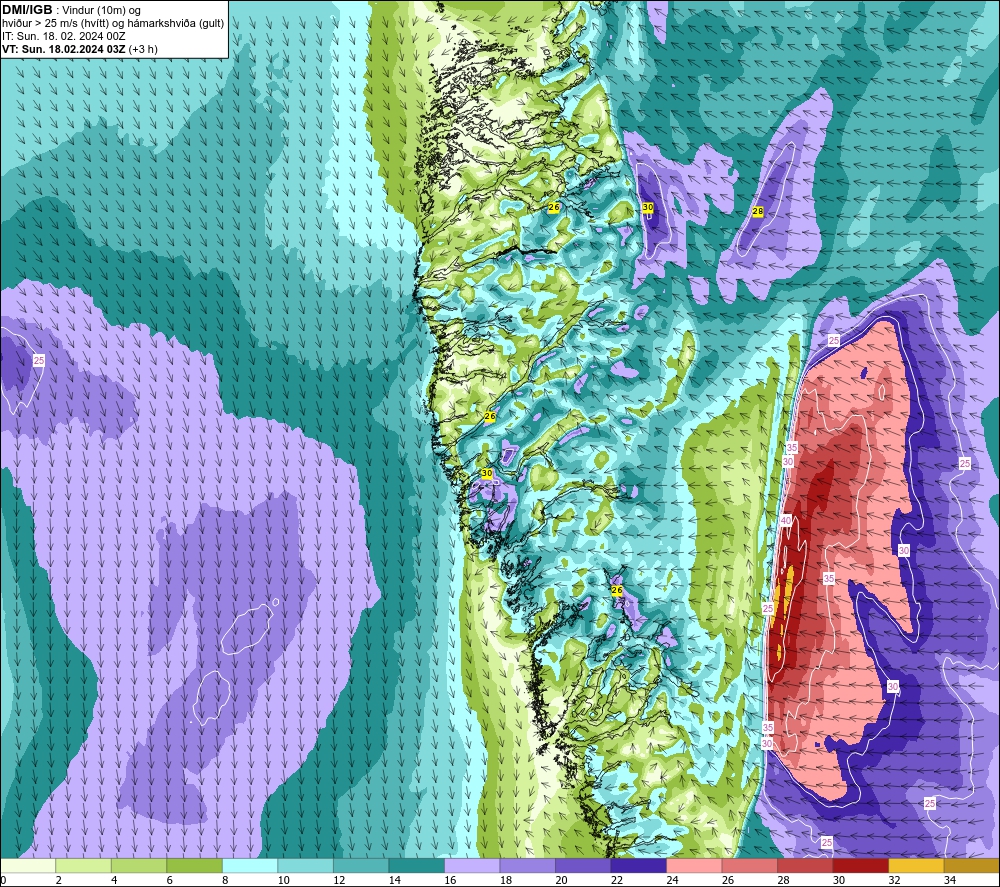Click the '32' tick on the legend scale
The image size is (1000, 887).
pyautogui.click(x=894, y=880)
